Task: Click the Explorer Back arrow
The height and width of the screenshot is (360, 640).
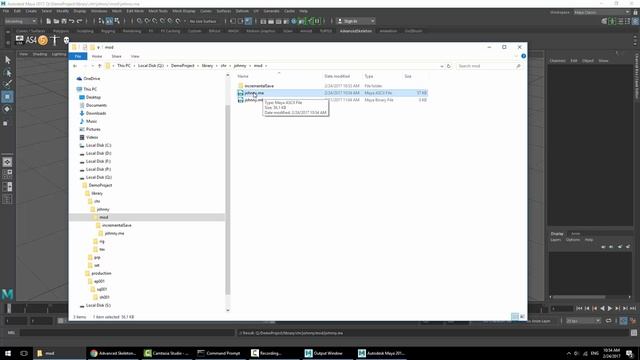Action: [x=75, y=66]
